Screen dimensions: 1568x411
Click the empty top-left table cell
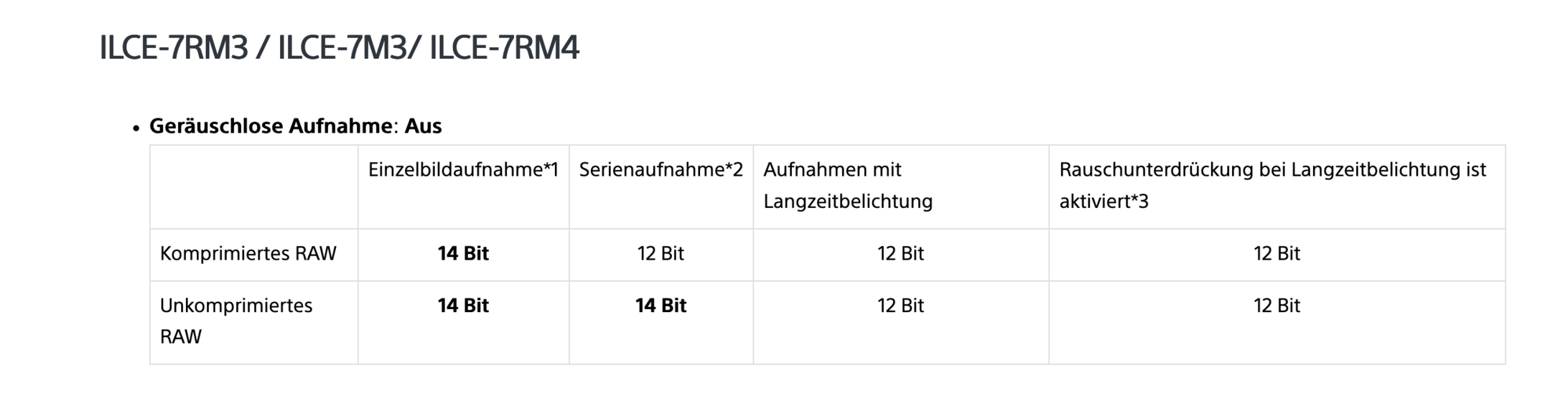tap(253, 186)
